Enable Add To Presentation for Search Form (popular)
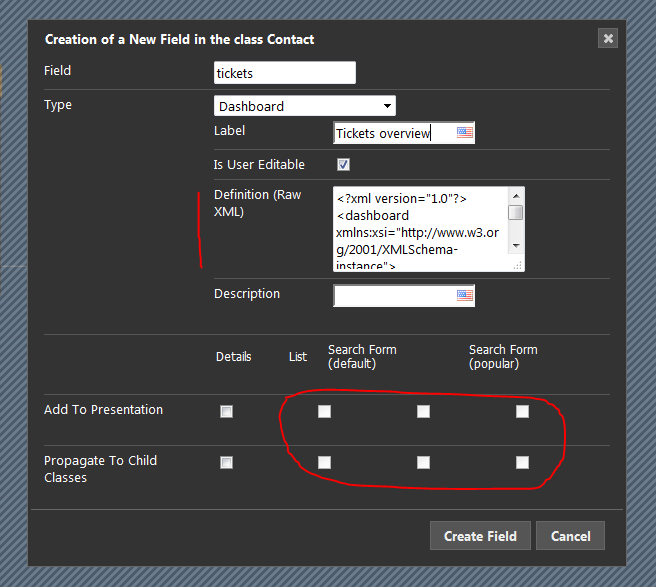 coord(522,411)
